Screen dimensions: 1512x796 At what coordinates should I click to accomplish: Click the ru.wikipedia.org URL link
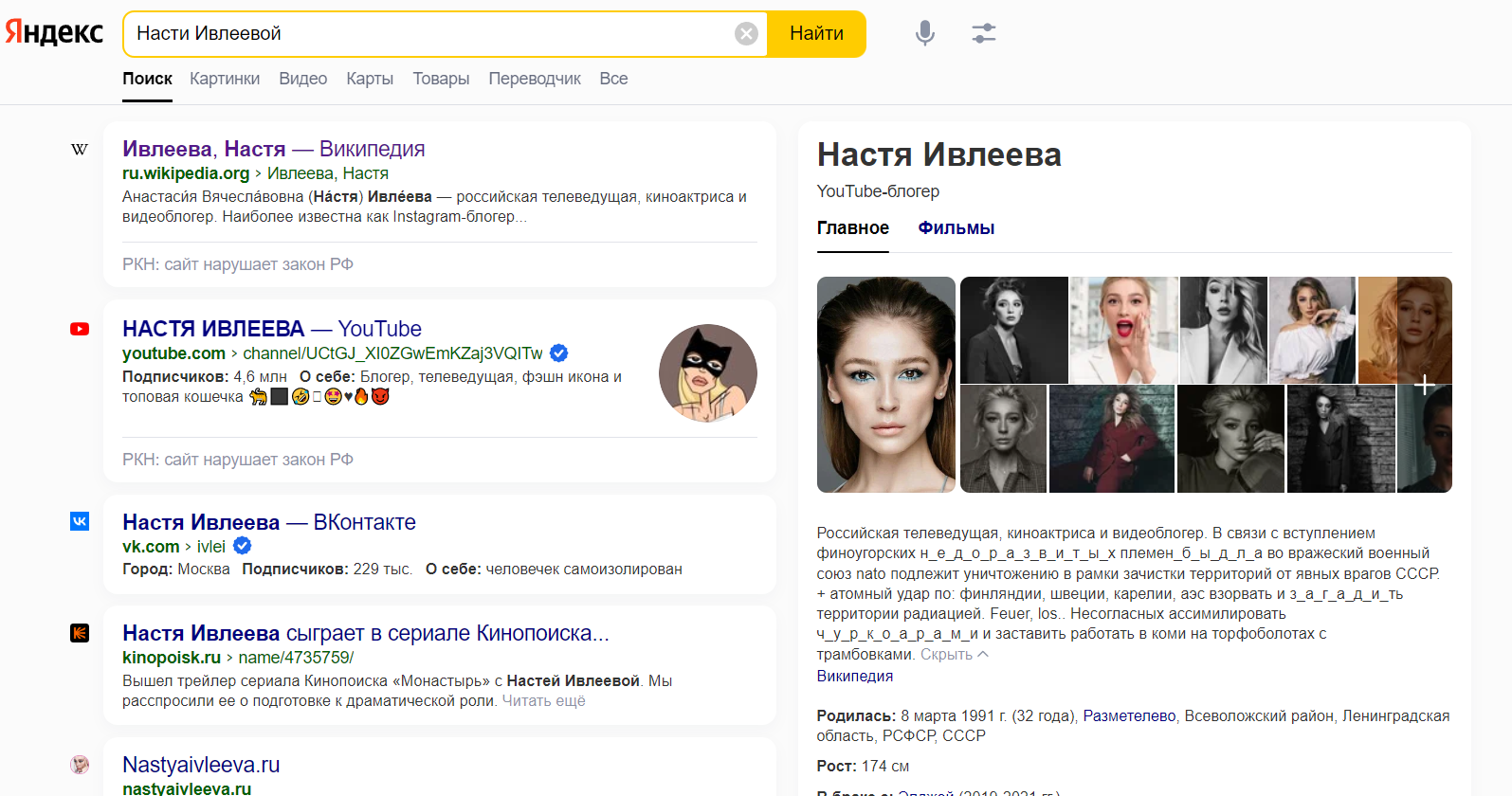(x=186, y=173)
